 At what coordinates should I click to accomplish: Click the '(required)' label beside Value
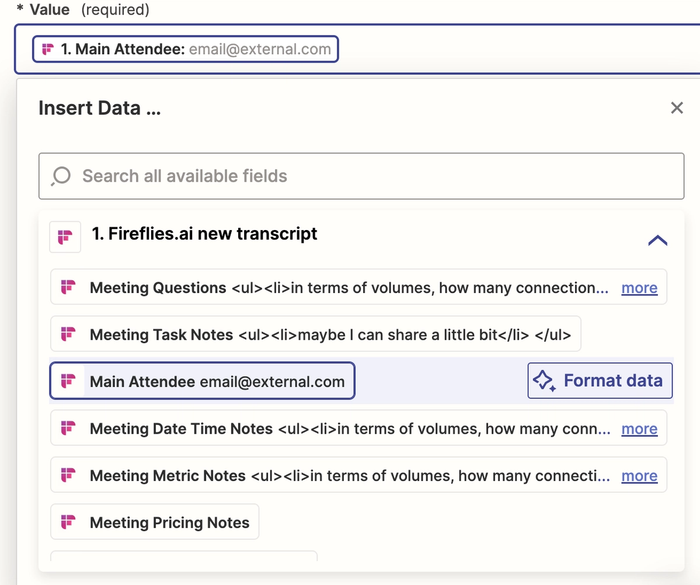[115, 9]
